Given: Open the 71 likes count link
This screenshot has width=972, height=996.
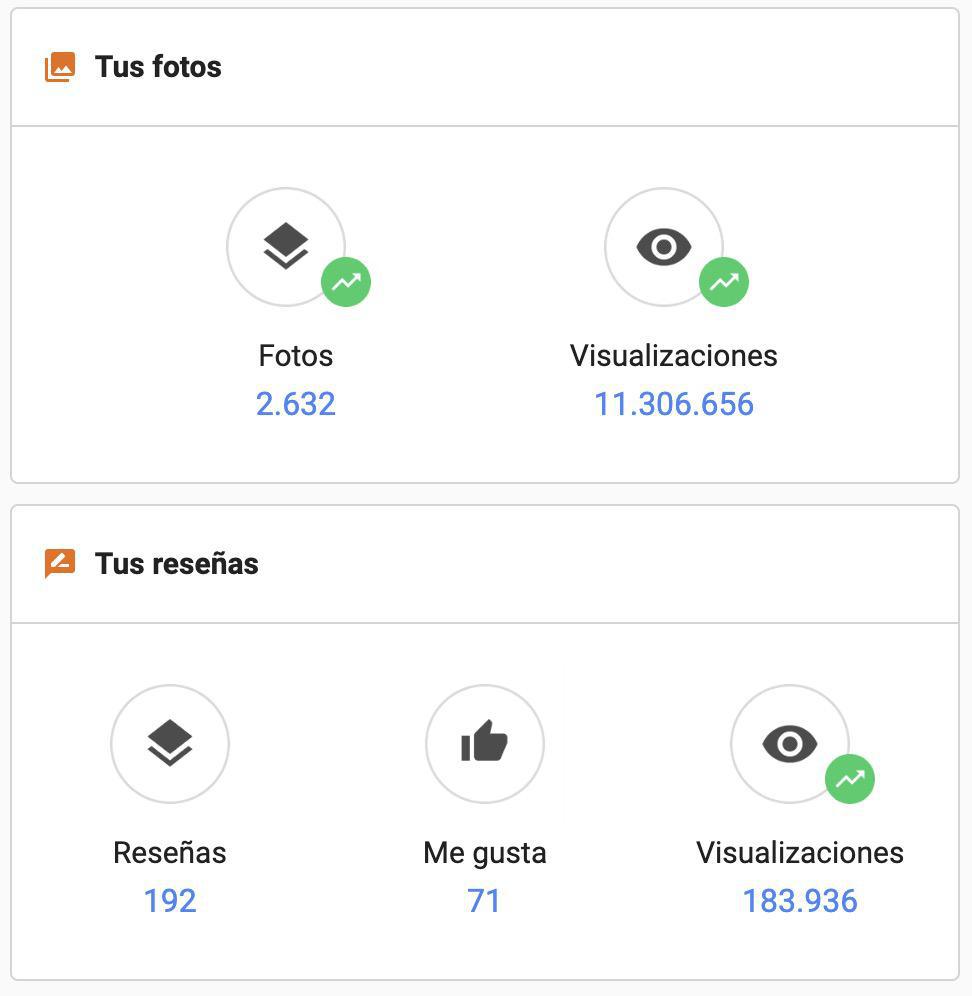Looking at the screenshot, I should coord(484,901).
